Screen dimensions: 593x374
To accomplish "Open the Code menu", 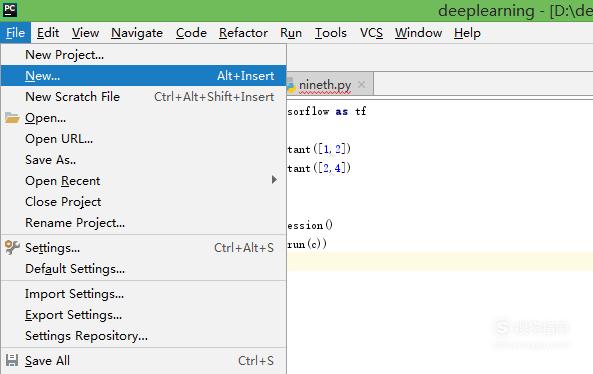I will click(x=191, y=33).
